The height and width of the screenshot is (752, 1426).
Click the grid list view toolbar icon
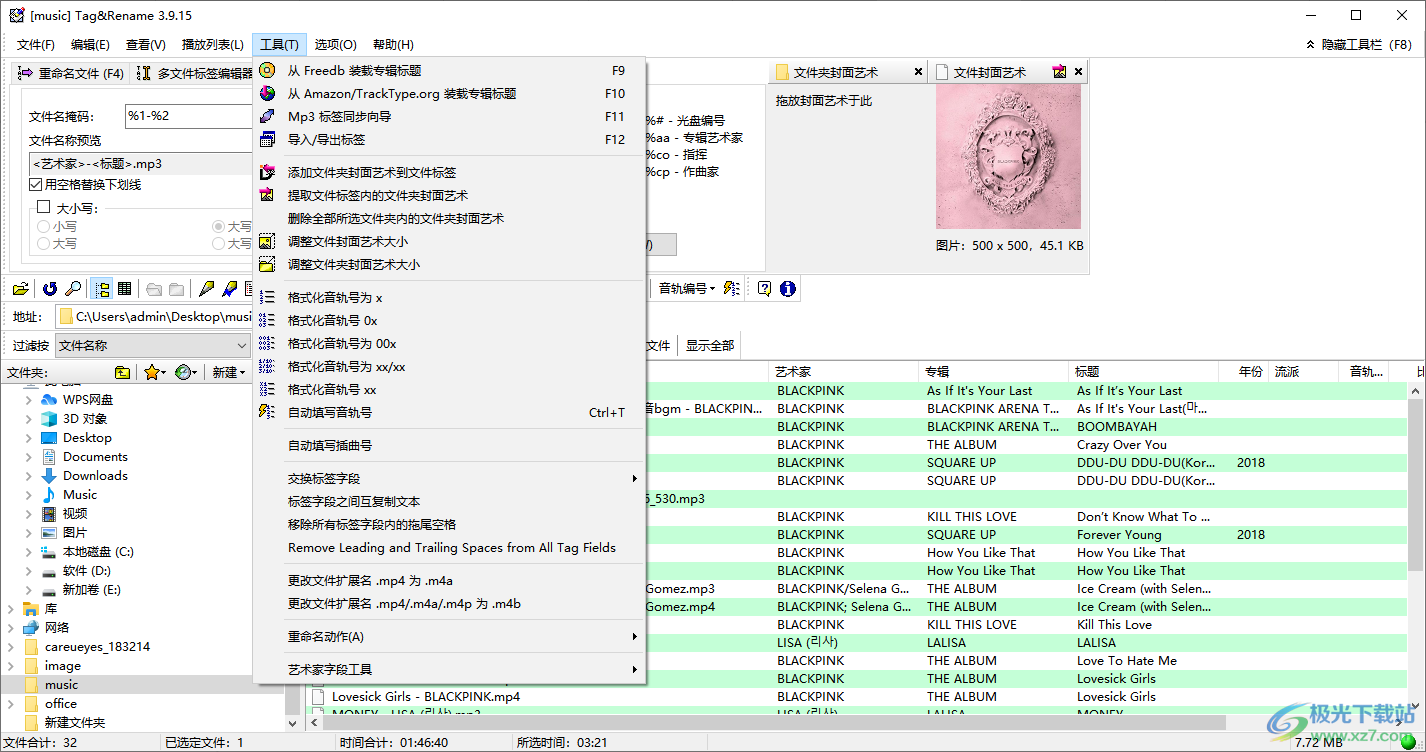pos(125,289)
